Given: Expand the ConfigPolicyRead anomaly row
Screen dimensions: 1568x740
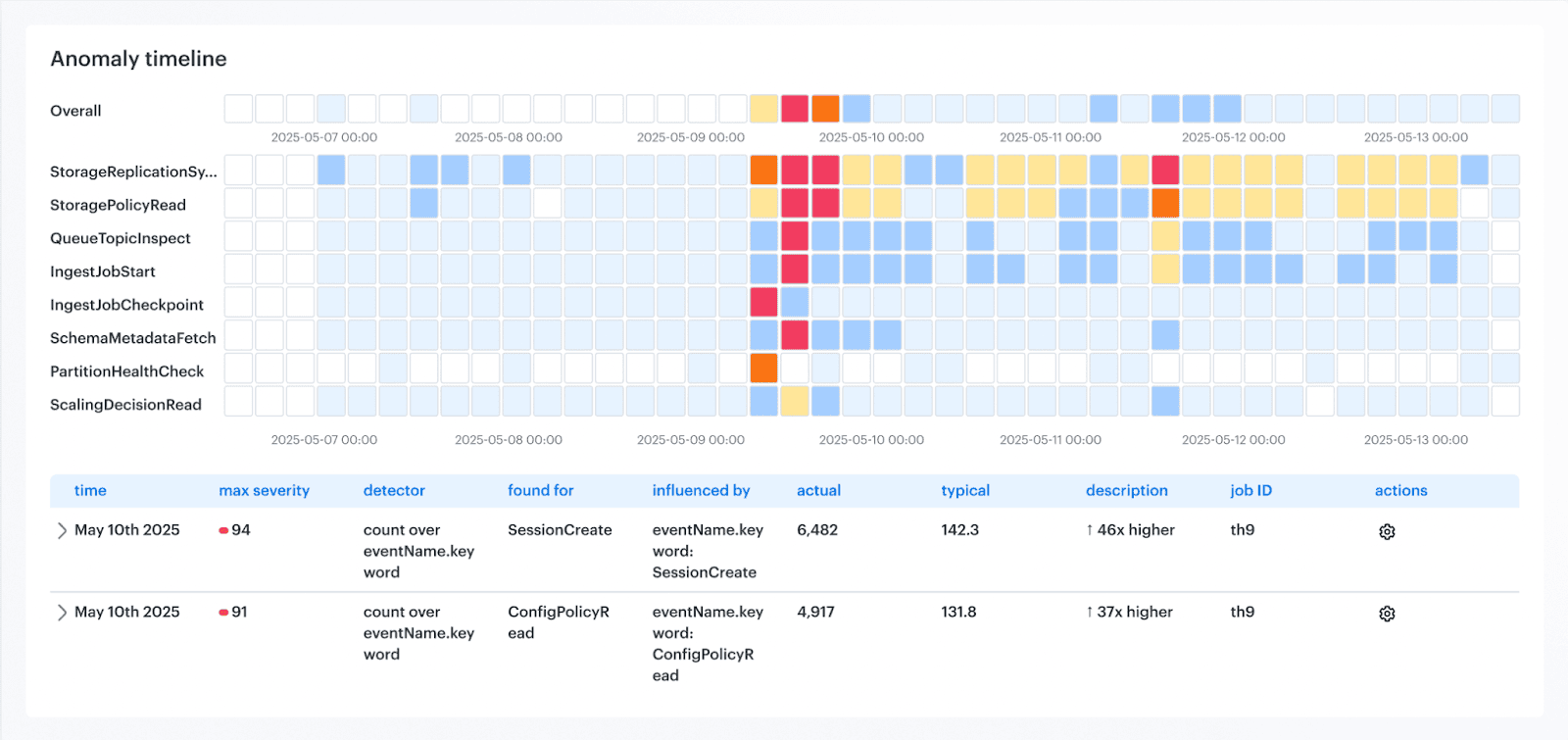Looking at the screenshot, I should click(x=62, y=613).
